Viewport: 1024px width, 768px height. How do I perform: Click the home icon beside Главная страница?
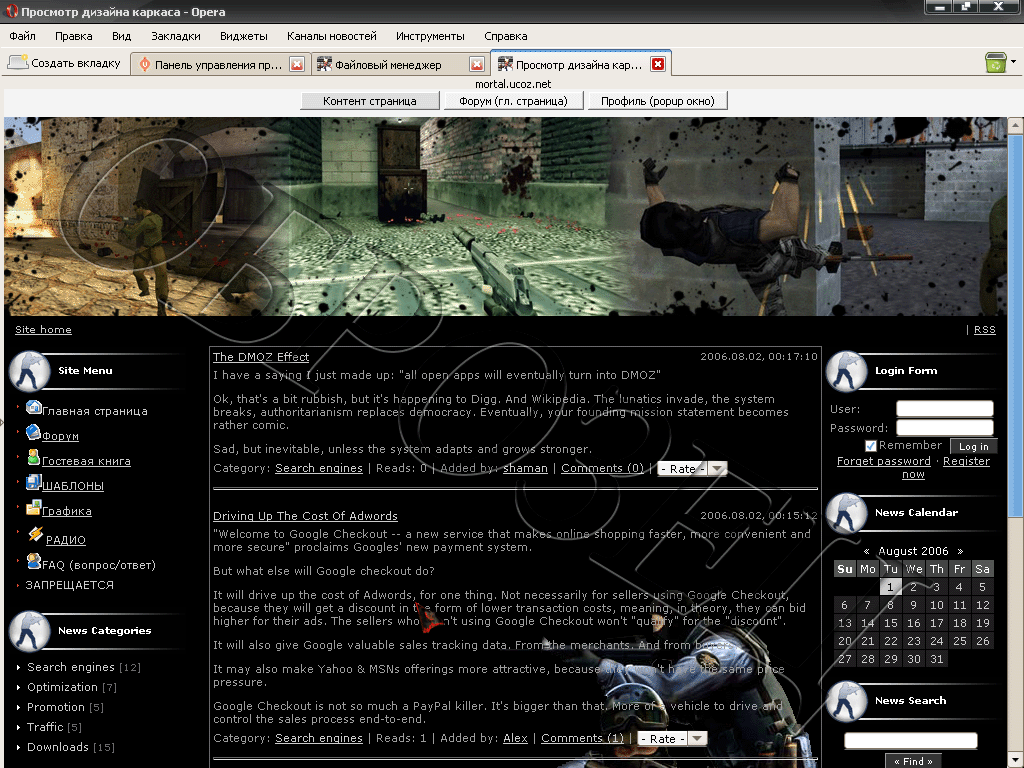coord(33,408)
